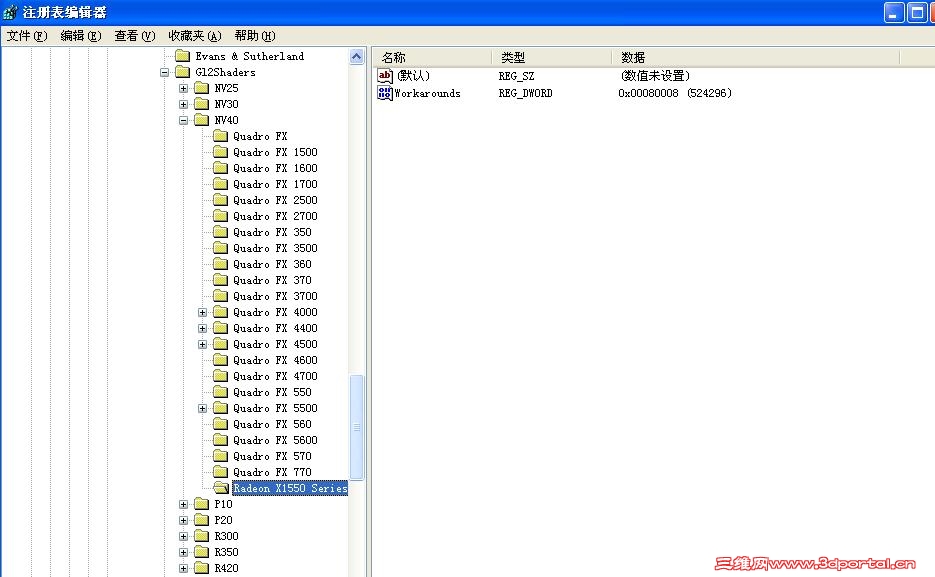Sort by the 数据 column header
Image resolution: width=935 pixels, height=577 pixels.
(756, 58)
